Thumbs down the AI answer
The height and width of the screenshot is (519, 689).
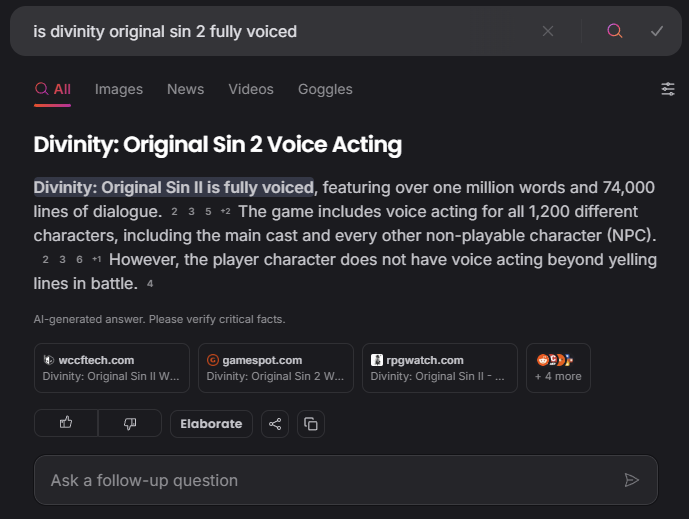coord(130,423)
